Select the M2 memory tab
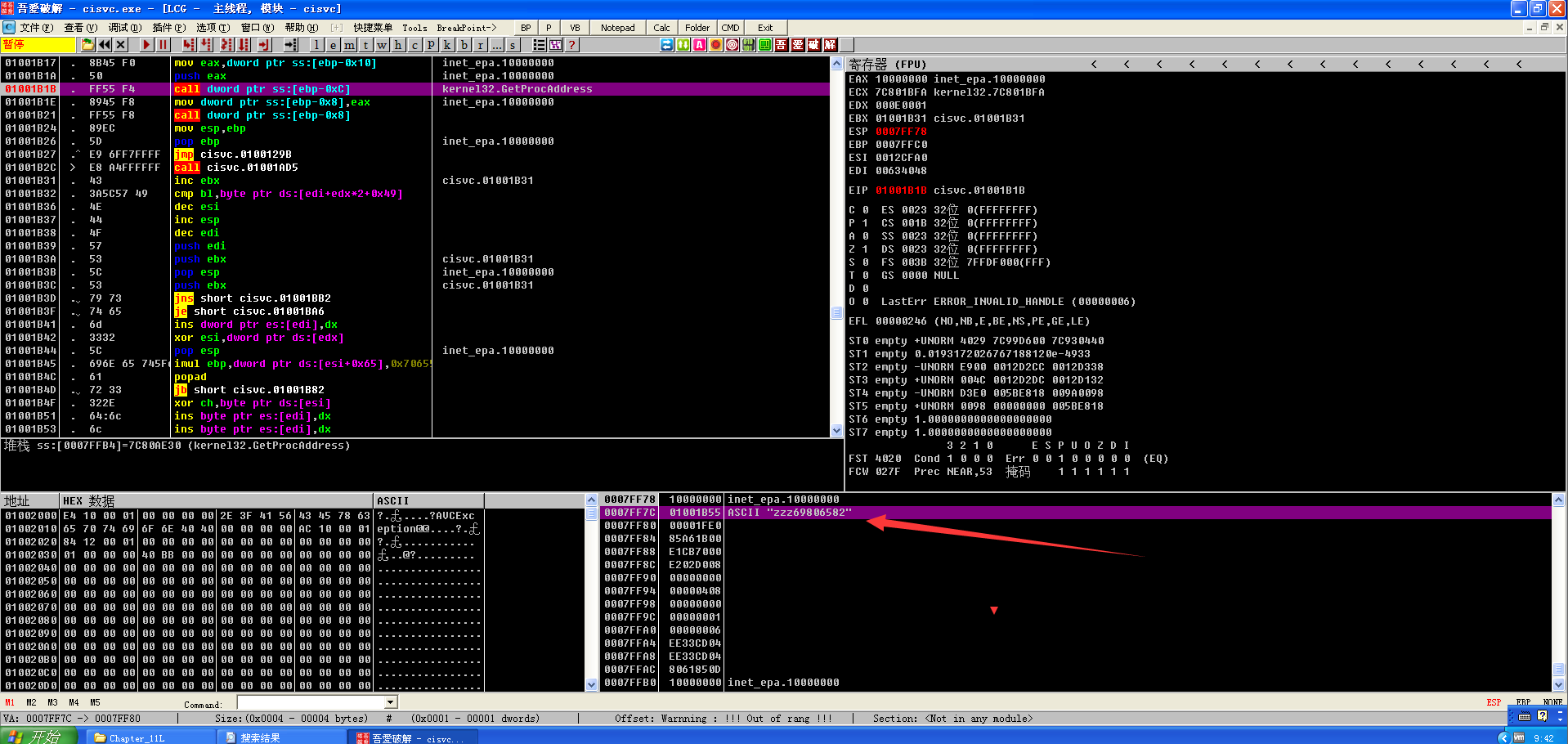This screenshot has width=1568, height=744. [31, 702]
